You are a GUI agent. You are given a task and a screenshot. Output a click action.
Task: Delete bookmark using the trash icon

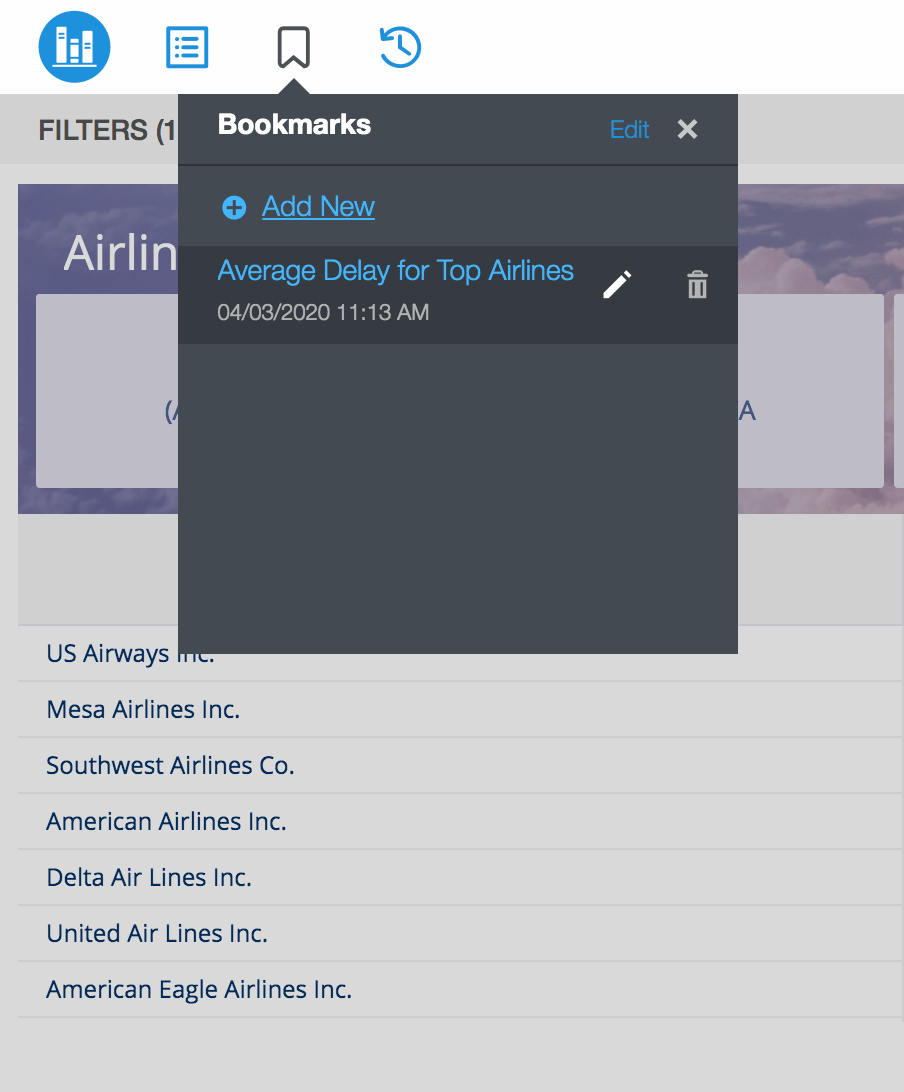697,285
